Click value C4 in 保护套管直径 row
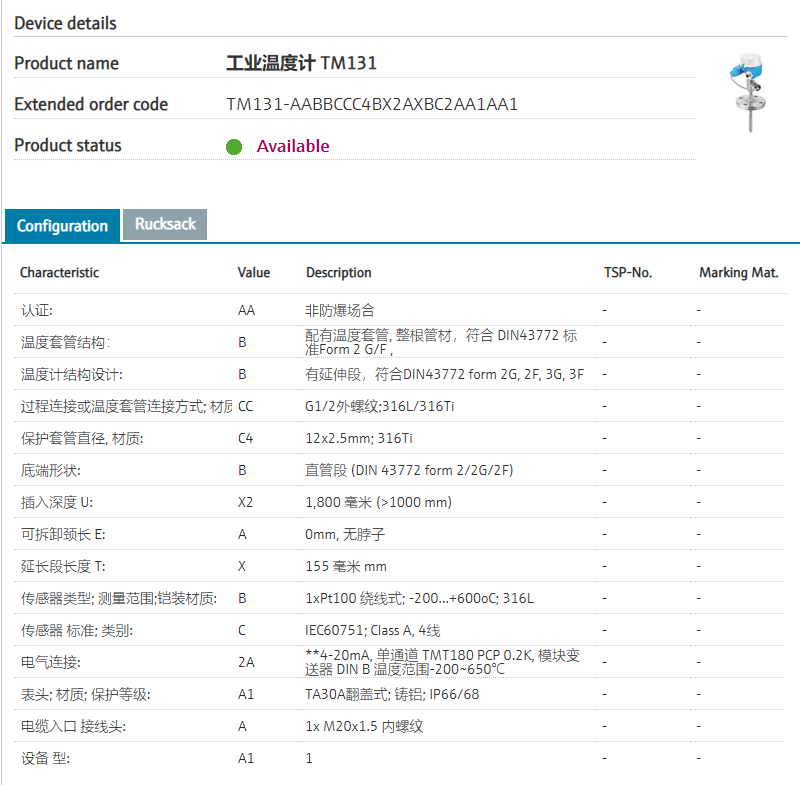The width and height of the screenshot is (800, 785). [x=246, y=438]
